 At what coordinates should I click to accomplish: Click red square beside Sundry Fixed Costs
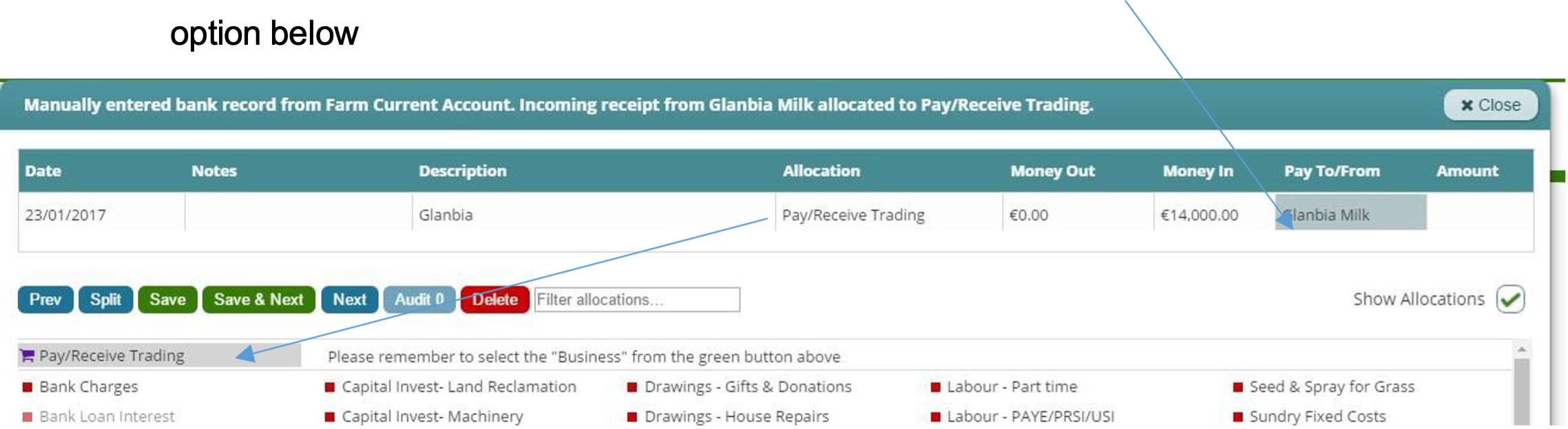tap(1237, 417)
